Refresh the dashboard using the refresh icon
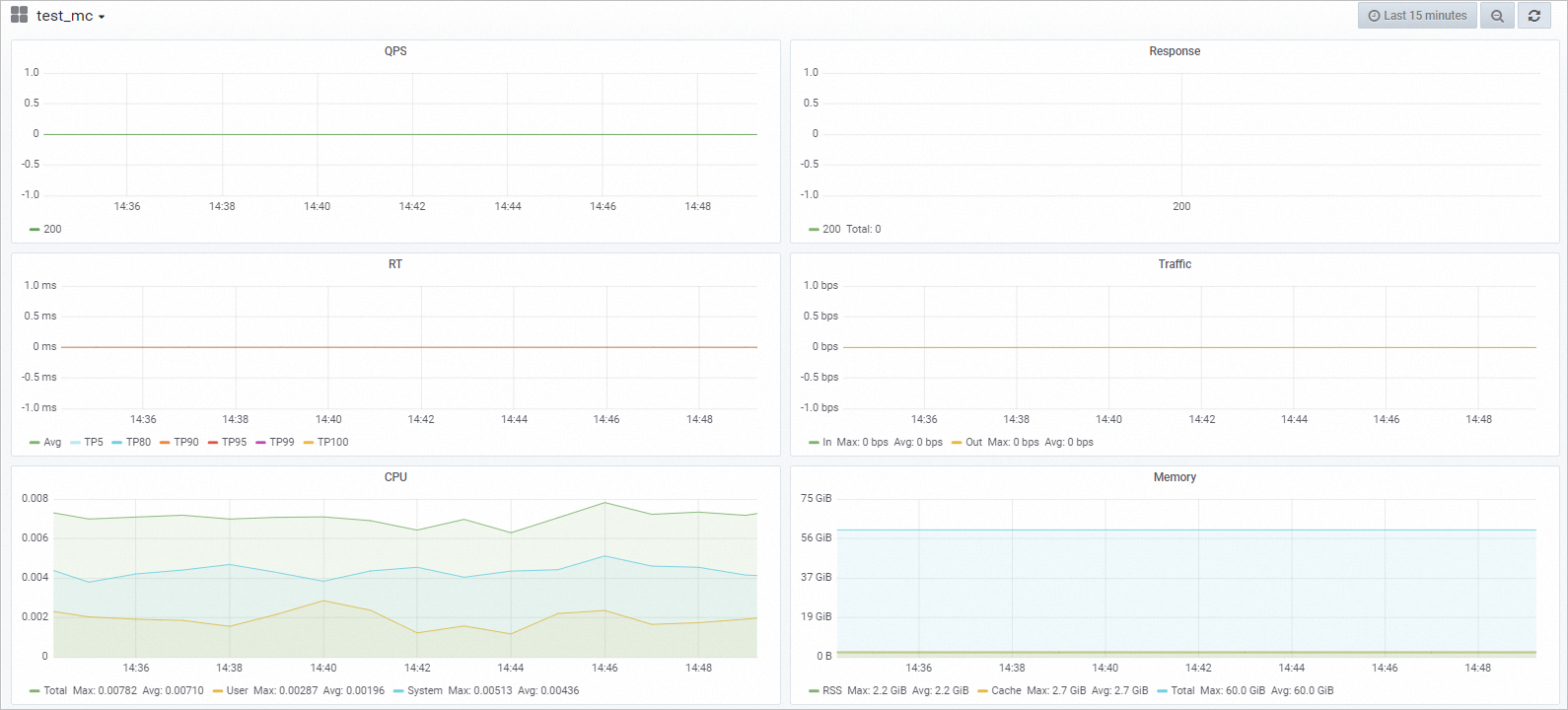1568x710 pixels. [x=1534, y=16]
